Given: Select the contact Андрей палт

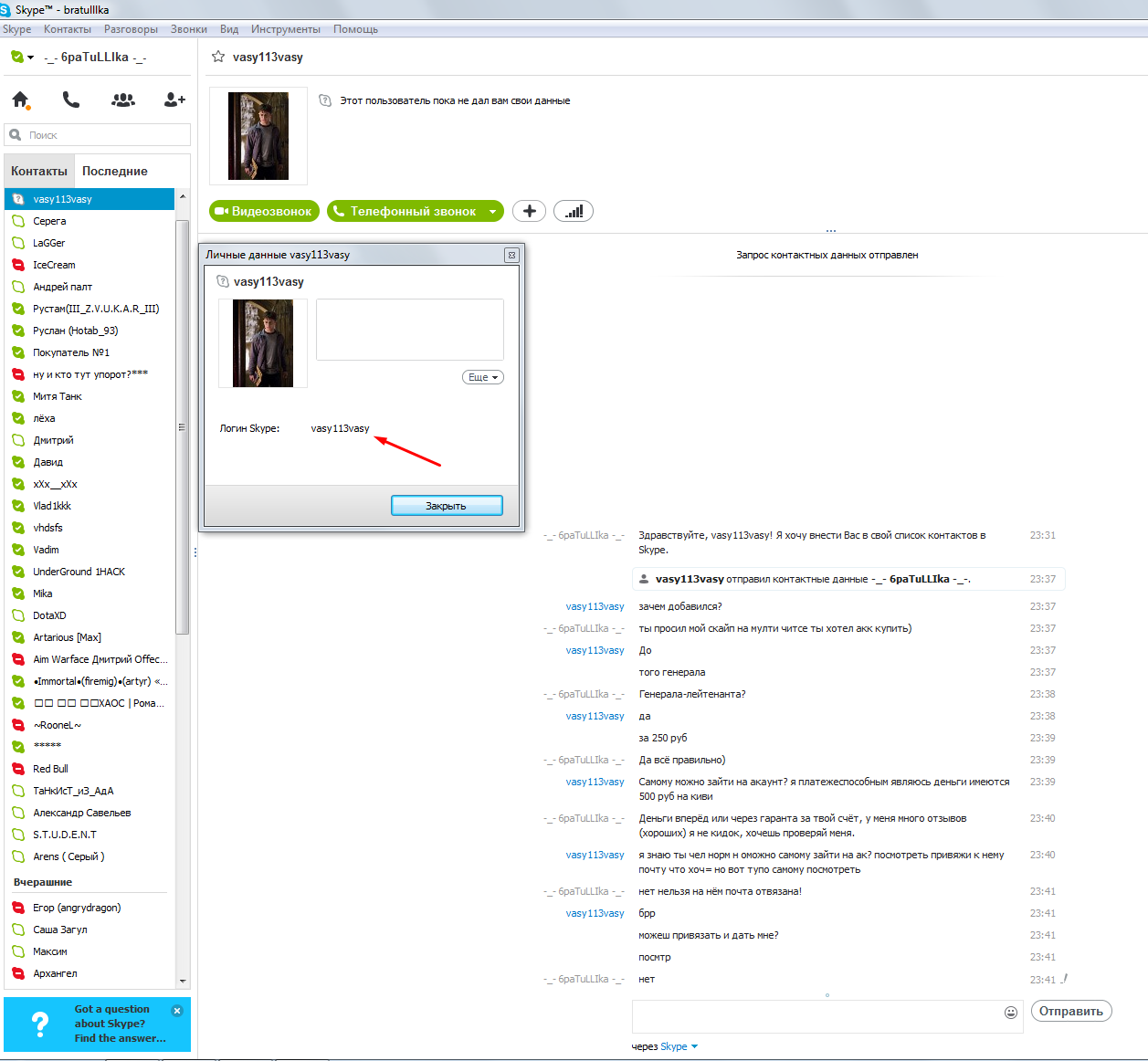Looking at the screenshot, I should pyautogui.click(x=90, y=287).
